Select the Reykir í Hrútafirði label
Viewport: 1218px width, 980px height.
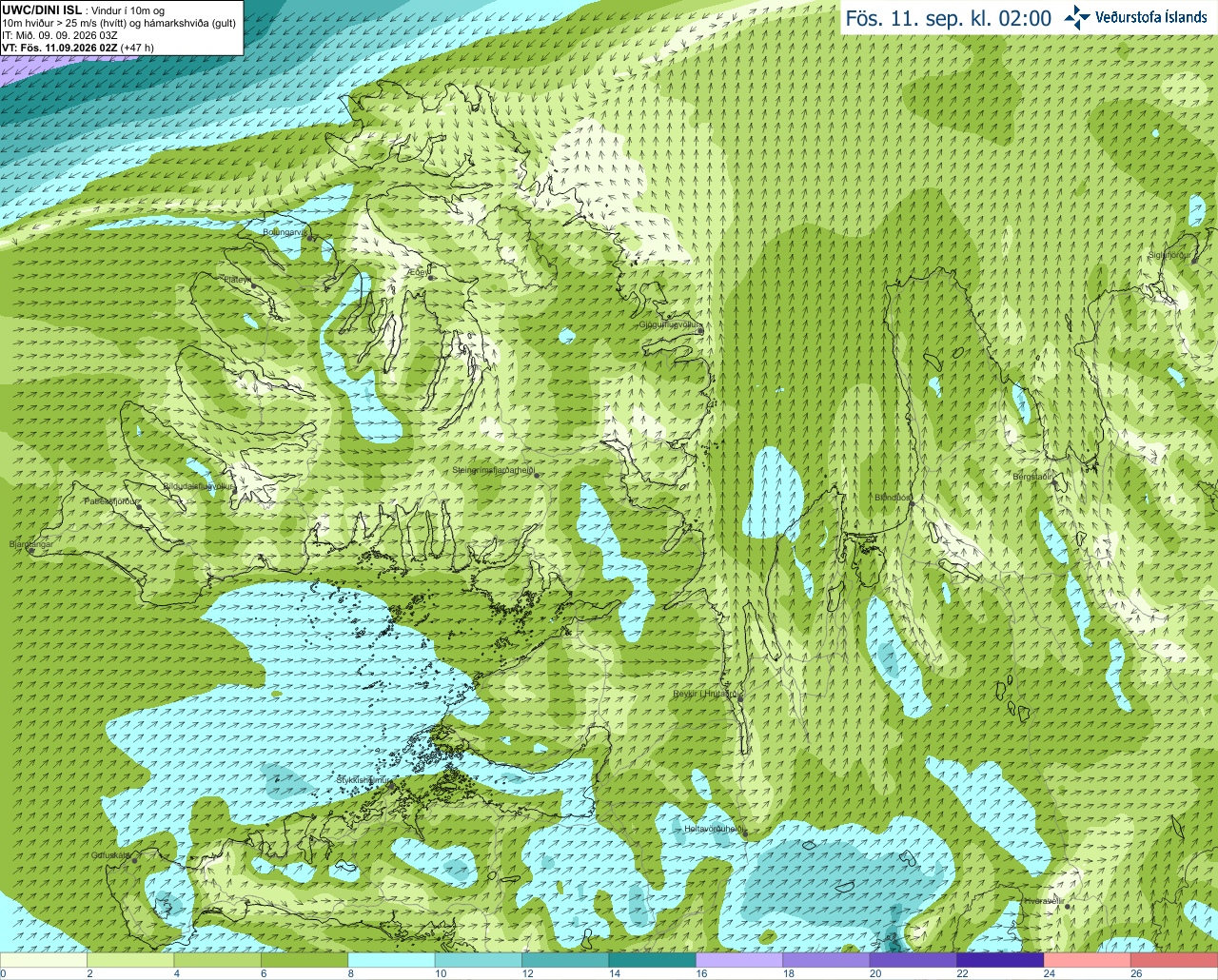[x=706, y=694]
